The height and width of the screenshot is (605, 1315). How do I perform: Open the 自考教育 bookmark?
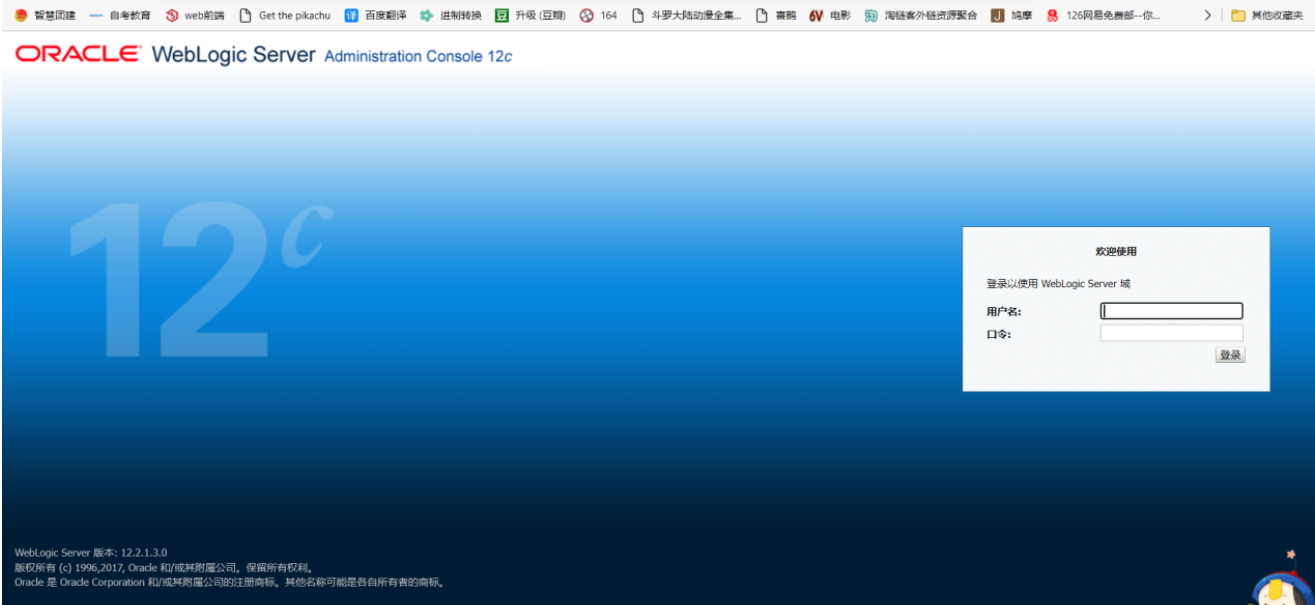pos(121,16)
